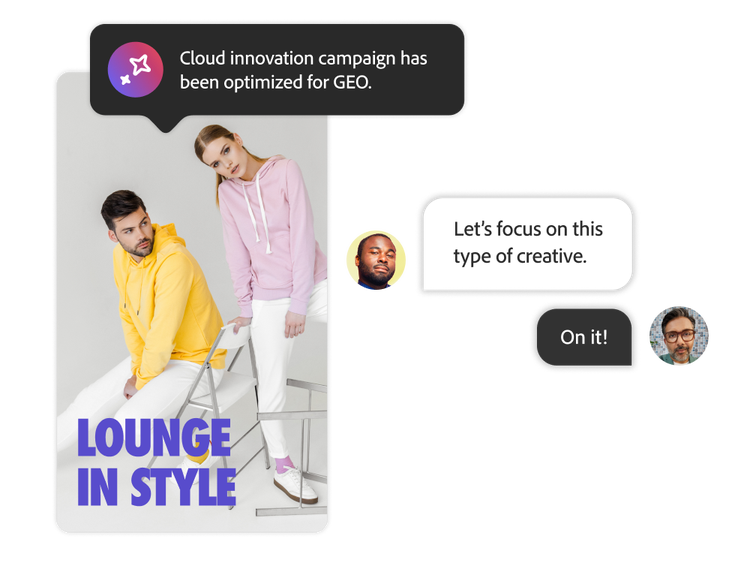Select the "optimized for GEO" text line
The image size is (750, 563).
[x=275, y=83]
